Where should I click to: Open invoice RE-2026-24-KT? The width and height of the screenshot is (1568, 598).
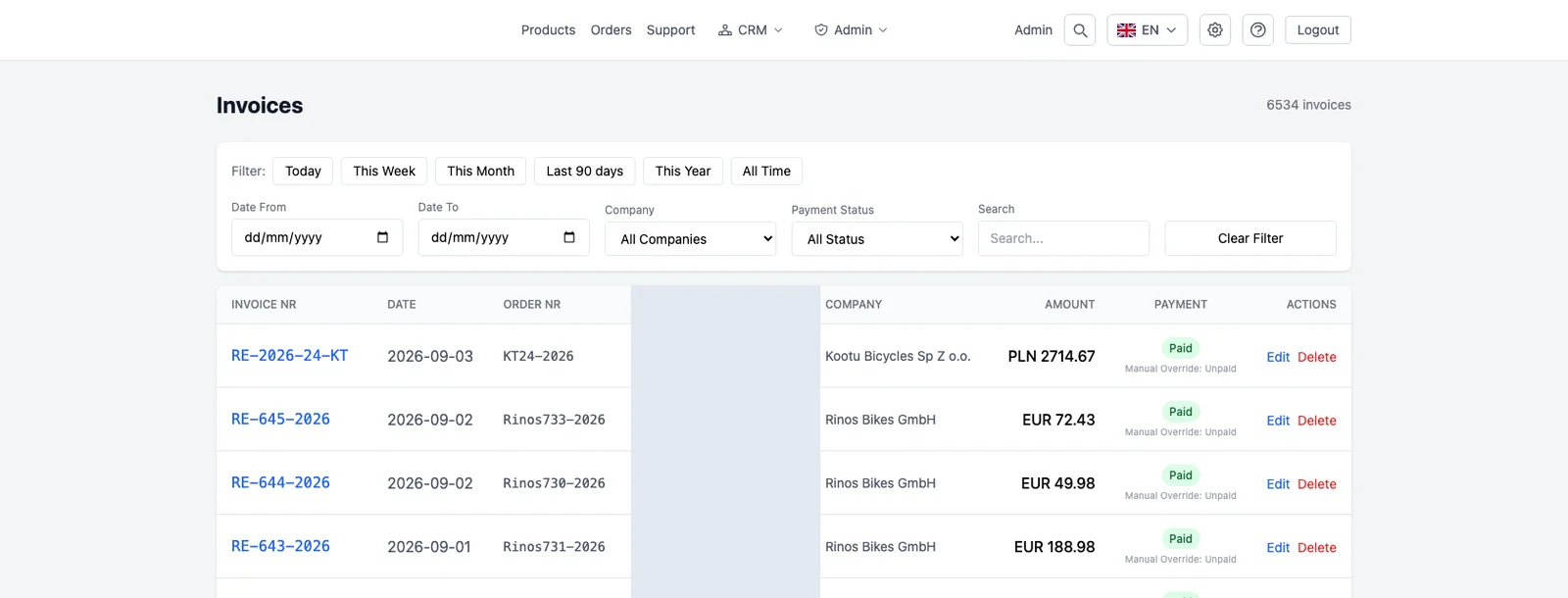289,356
